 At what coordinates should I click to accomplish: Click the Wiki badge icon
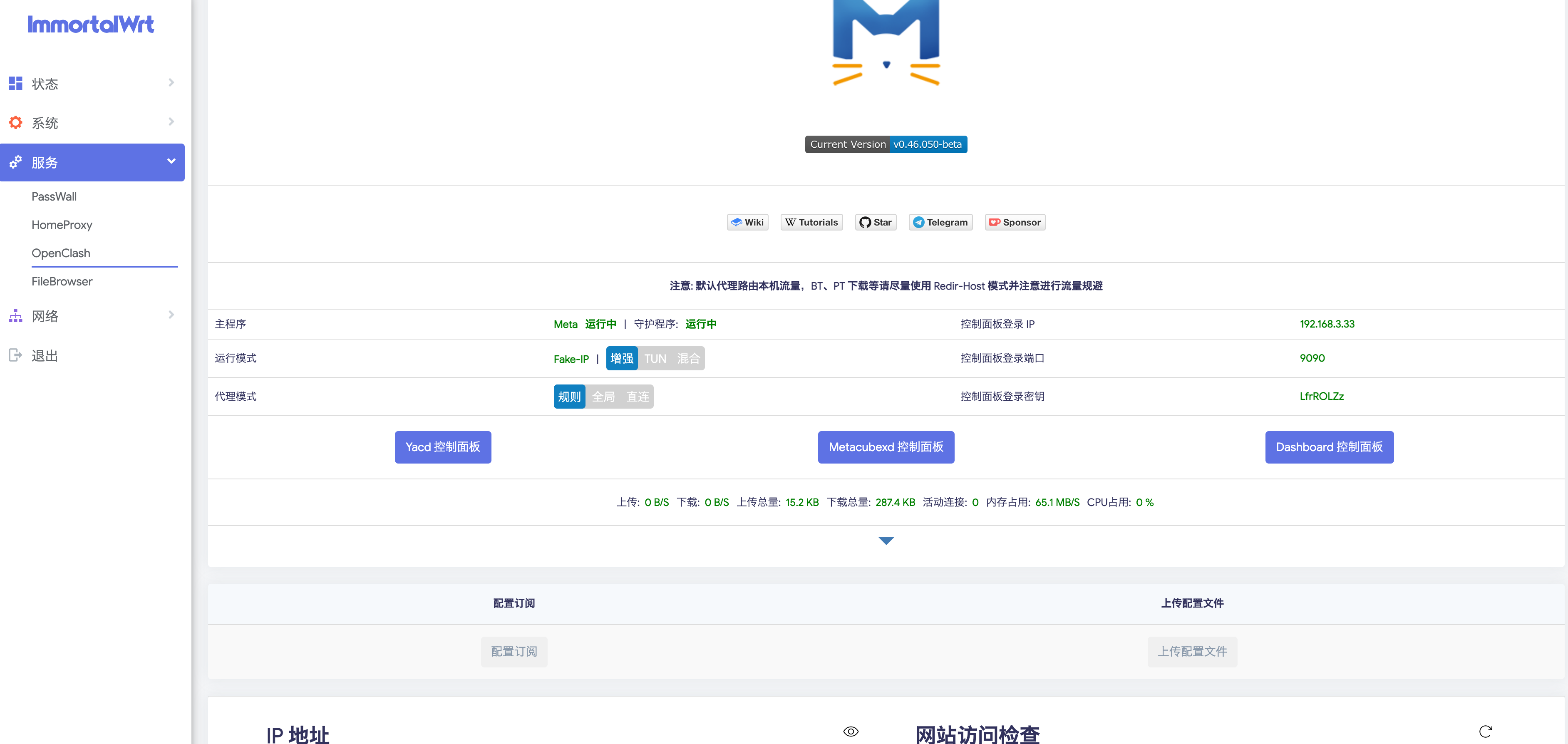[x=747, y=222]
